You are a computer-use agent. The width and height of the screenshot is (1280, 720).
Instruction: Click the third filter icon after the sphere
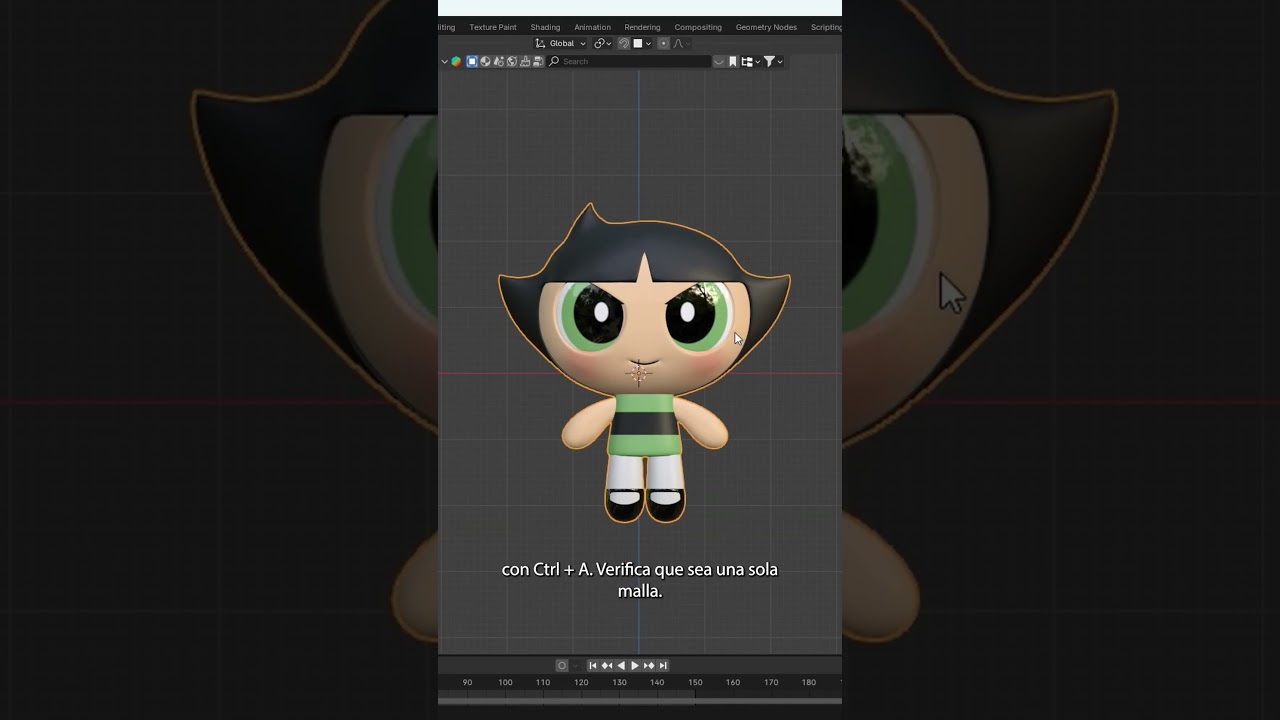(525, 61)
